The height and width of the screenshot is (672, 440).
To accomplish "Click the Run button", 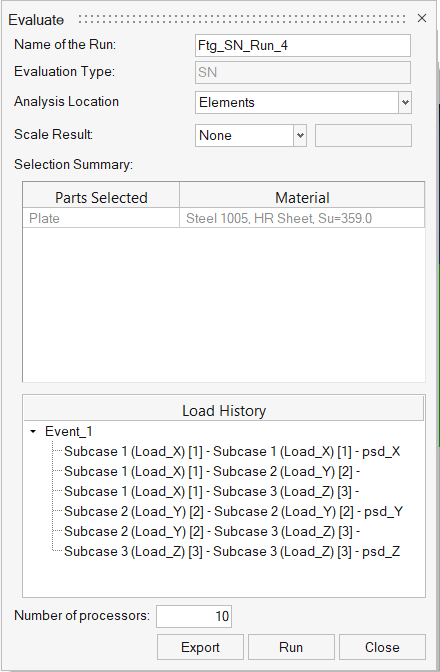I will tap(291, 647).
